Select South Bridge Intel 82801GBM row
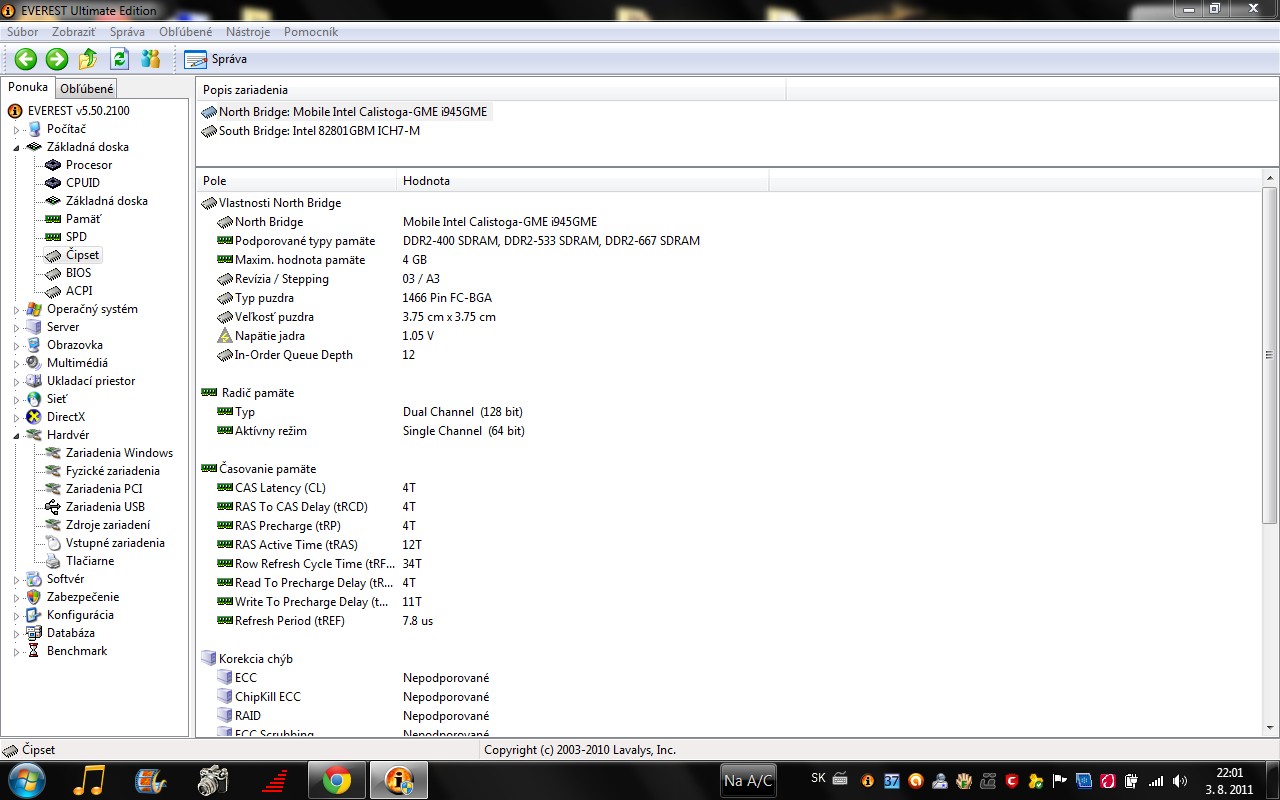 [x=310, y=131]
